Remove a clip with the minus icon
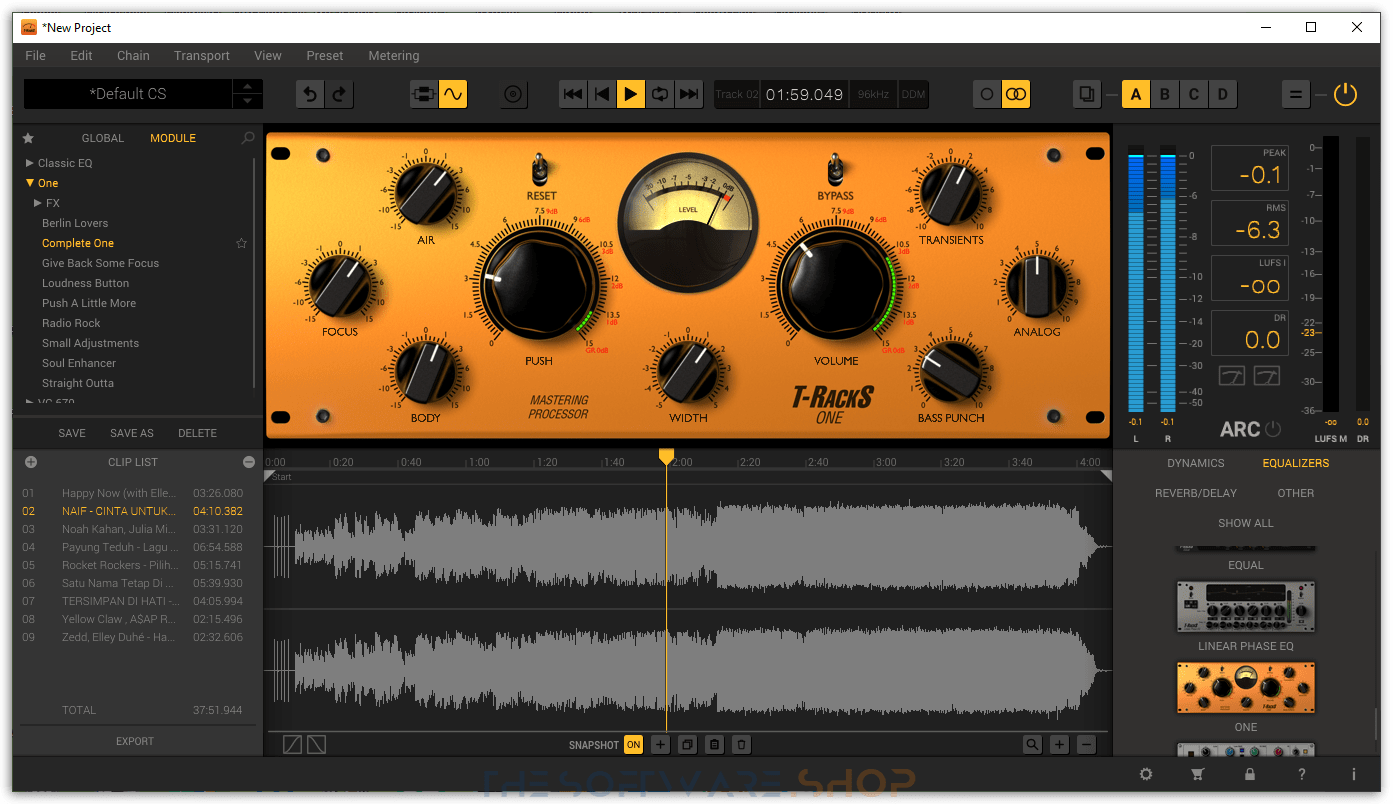 (249, 462)
